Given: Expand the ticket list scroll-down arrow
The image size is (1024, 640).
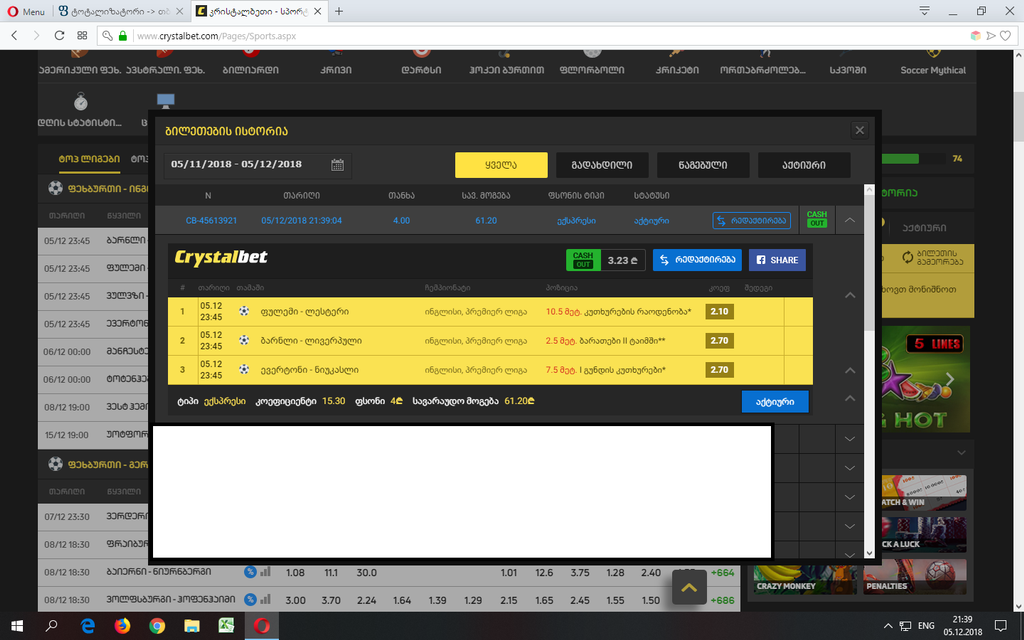Looking at the screenshot, I should (x=869, y=553).
